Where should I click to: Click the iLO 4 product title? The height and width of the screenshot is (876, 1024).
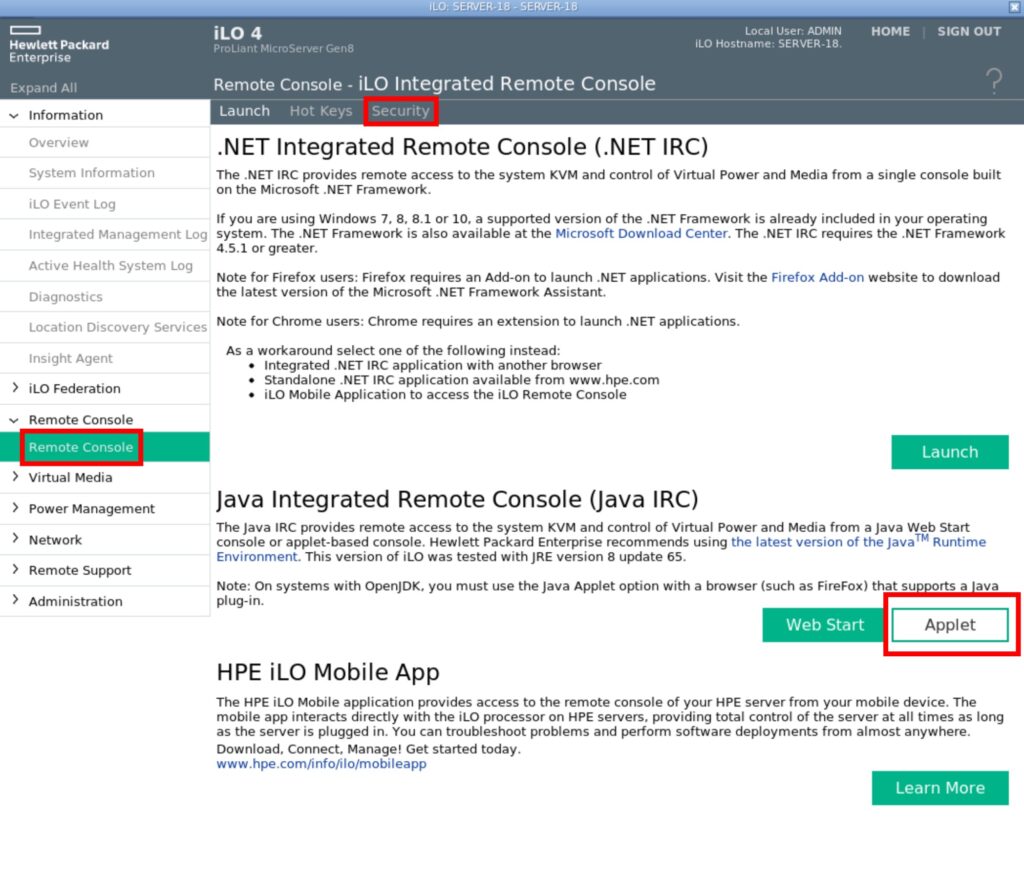pyautogui.click(x=238, y=33)
